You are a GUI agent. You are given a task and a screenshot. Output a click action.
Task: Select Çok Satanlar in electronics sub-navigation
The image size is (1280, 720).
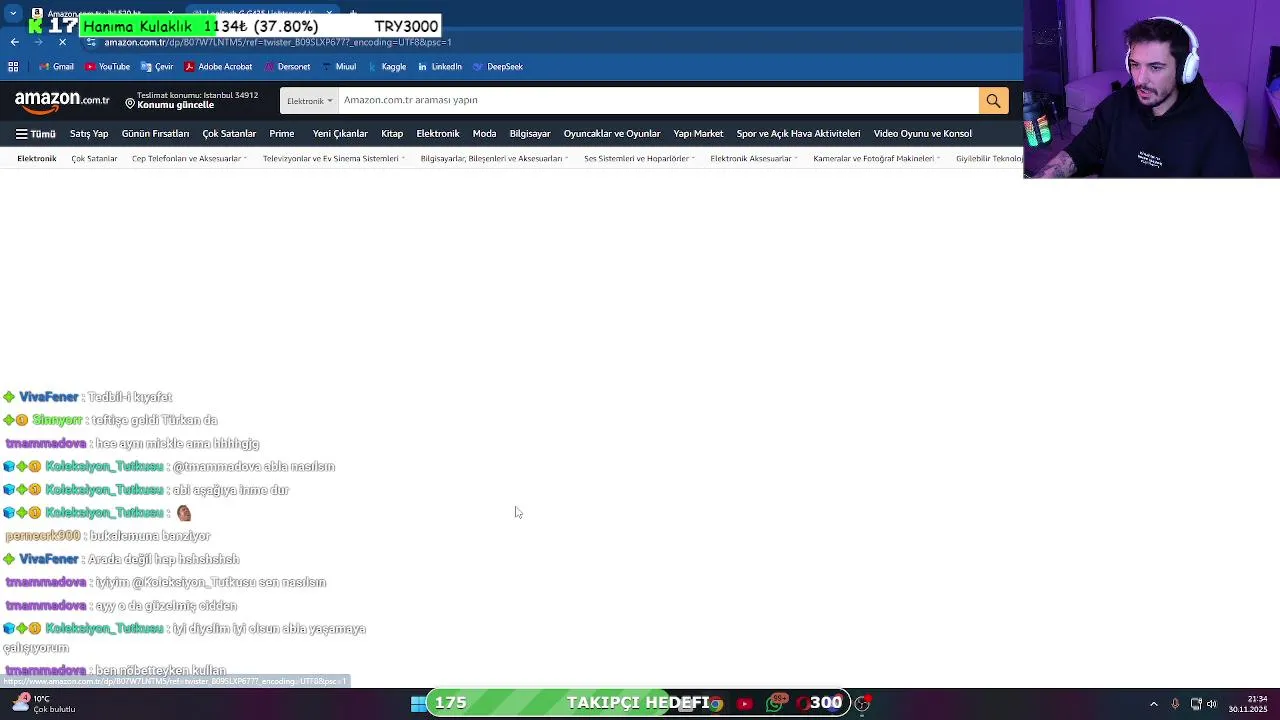[94, 159]
